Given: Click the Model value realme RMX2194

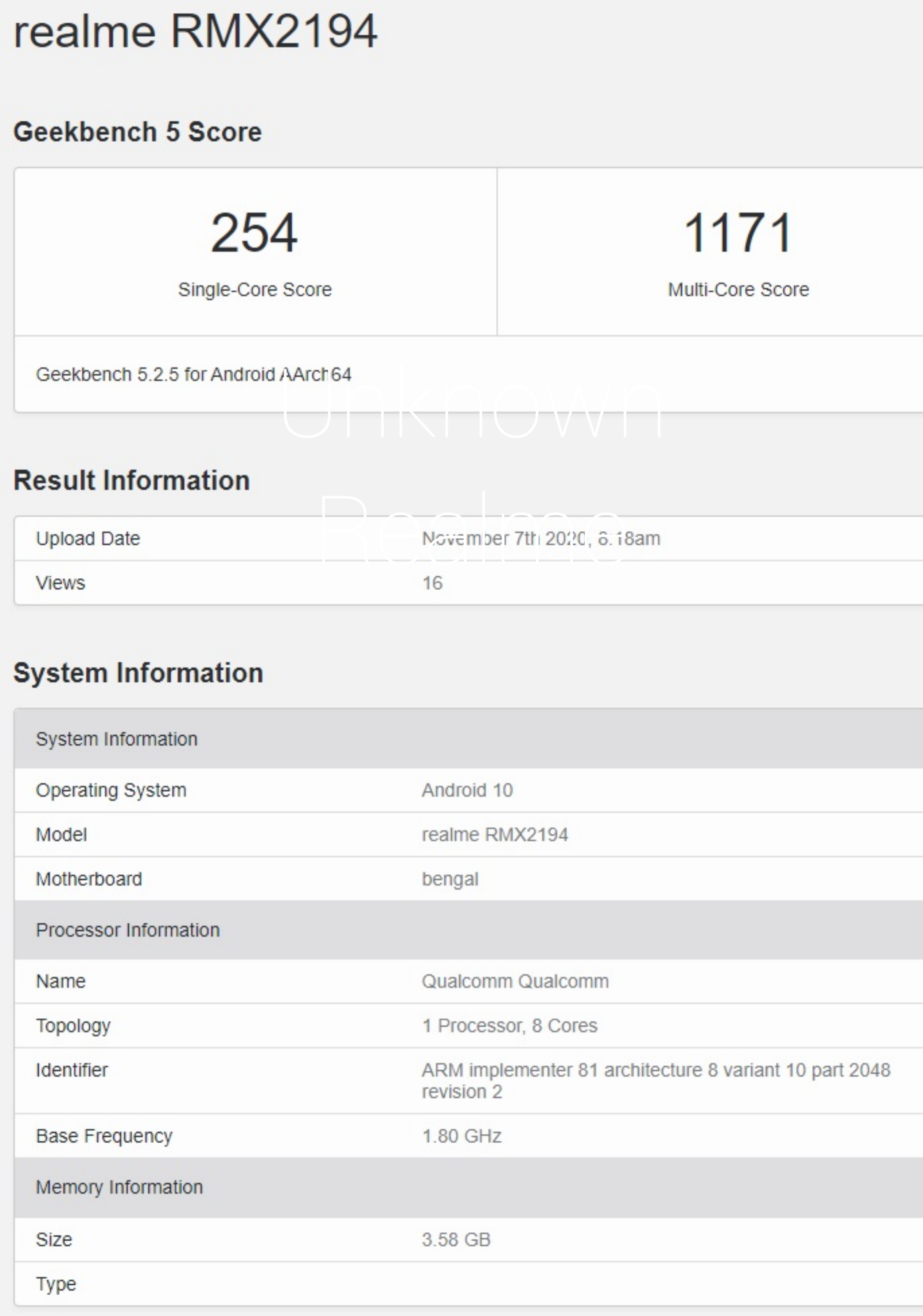Looking at the screenshot, I should point(495,835).
